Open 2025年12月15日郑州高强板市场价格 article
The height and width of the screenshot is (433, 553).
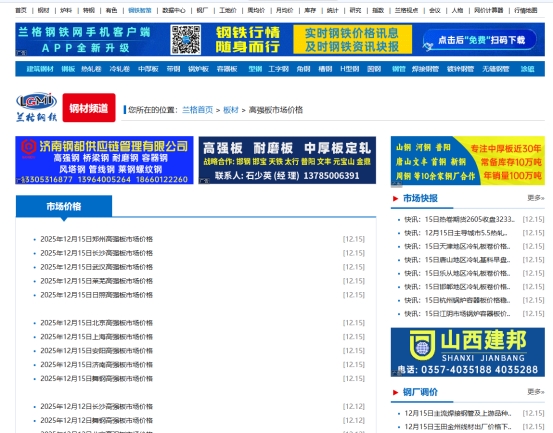tap(97, 239)
